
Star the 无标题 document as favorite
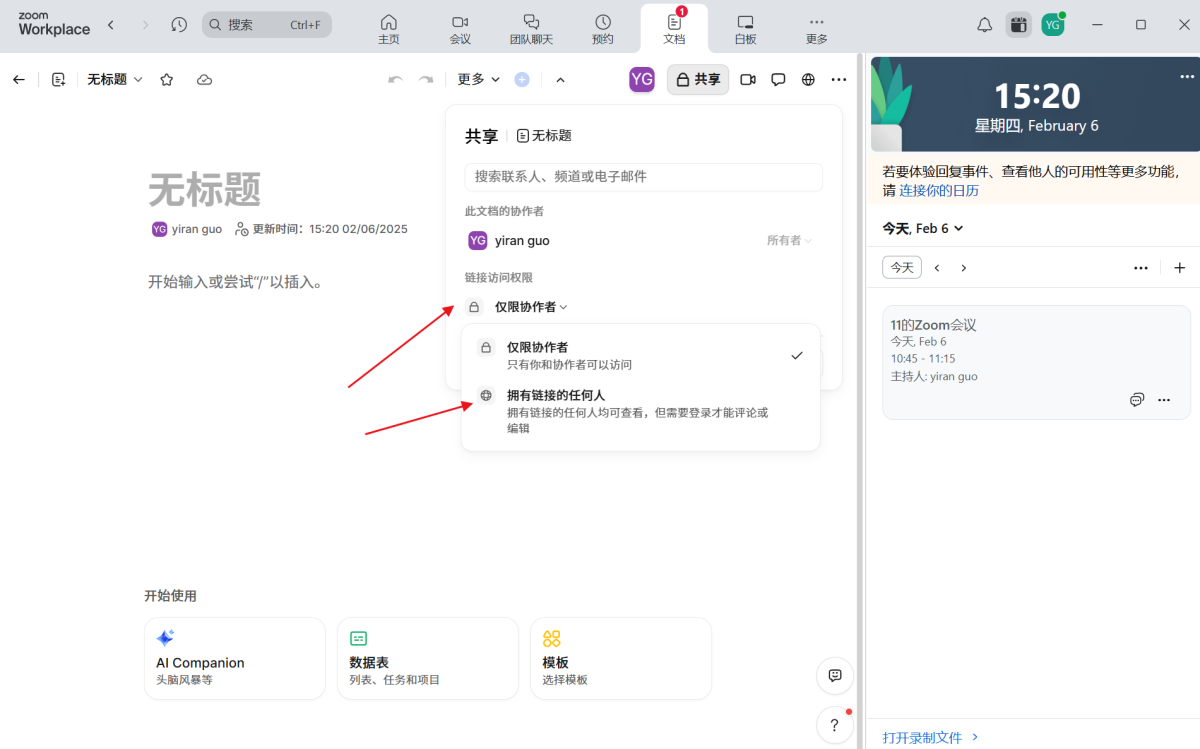click(x=166, y=79)
